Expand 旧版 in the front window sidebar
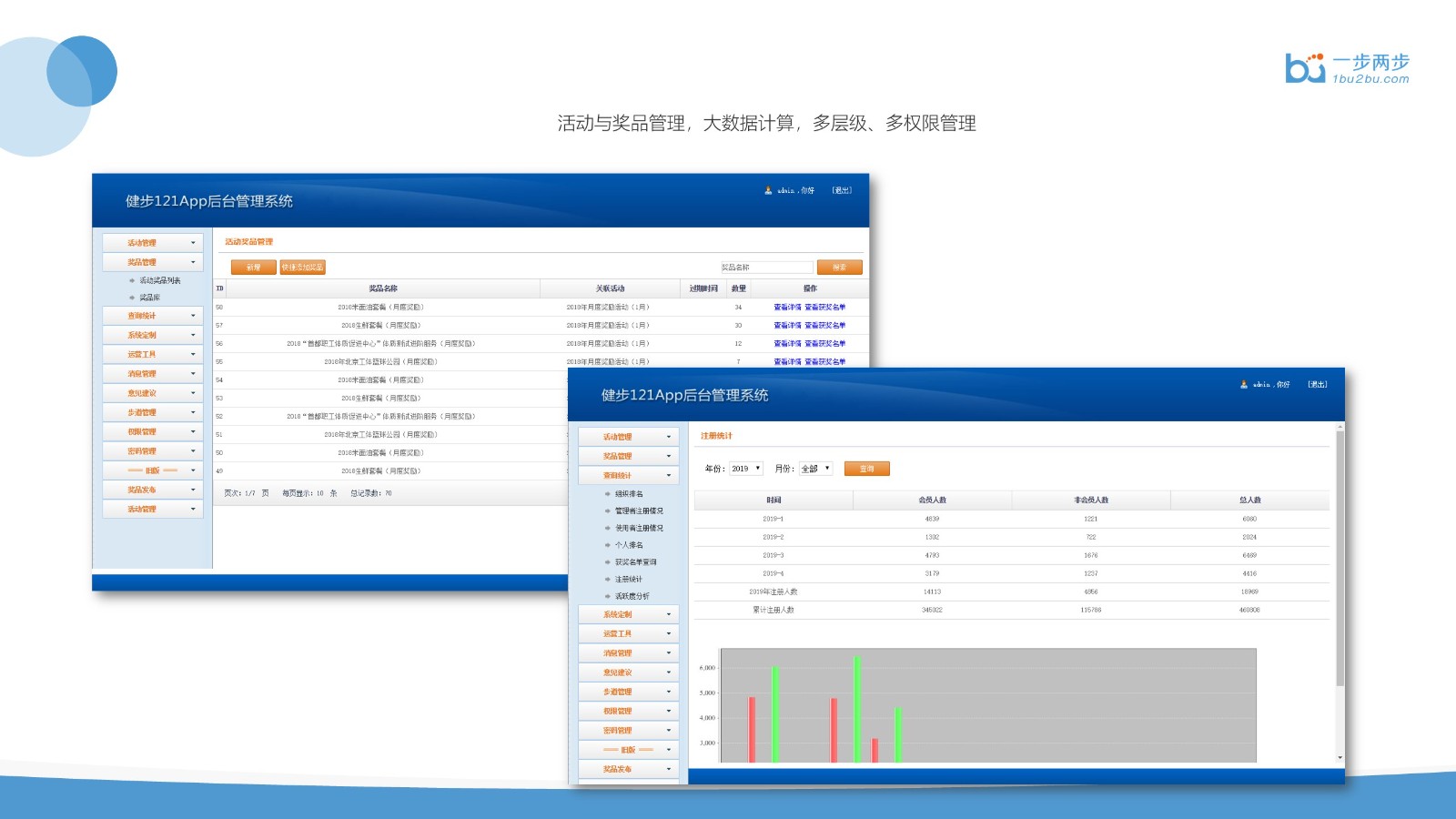1456x819 pixels. coord(629,750)
